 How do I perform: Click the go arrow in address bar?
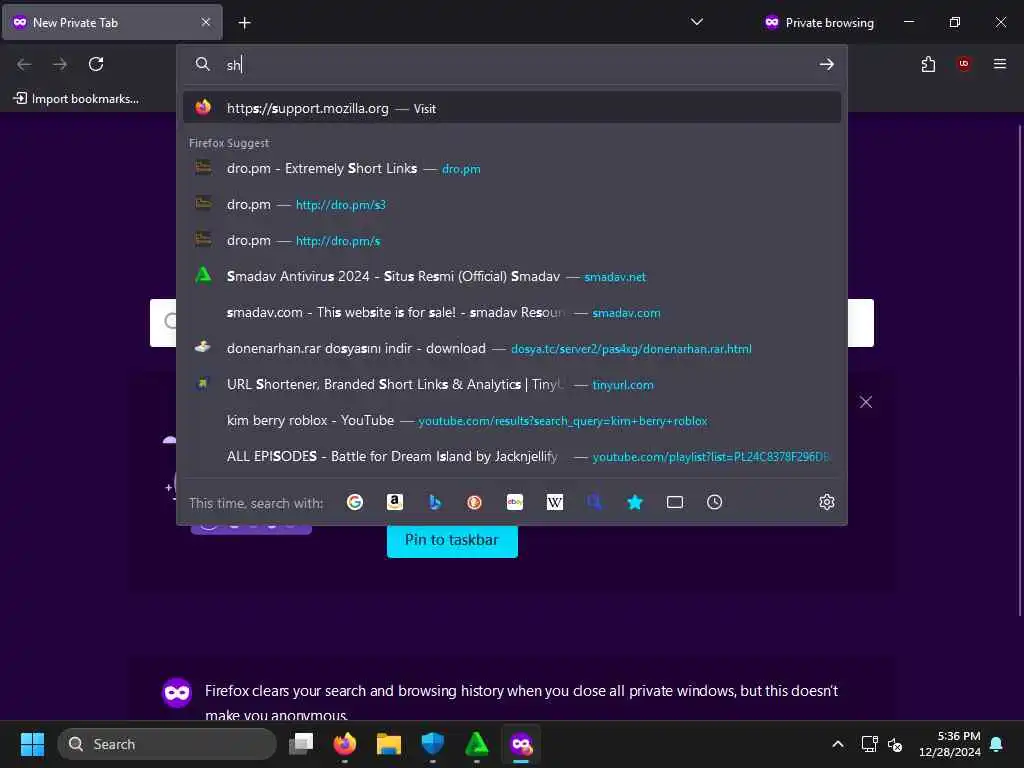pos(827,64)
